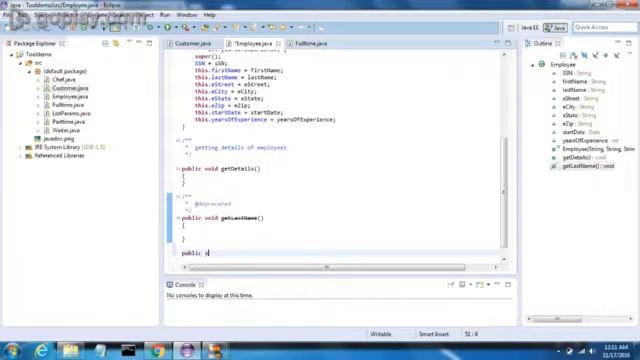Toggle Hide Static Members in Outline
This screenshot has width=640, height=360.
(595, 55)
